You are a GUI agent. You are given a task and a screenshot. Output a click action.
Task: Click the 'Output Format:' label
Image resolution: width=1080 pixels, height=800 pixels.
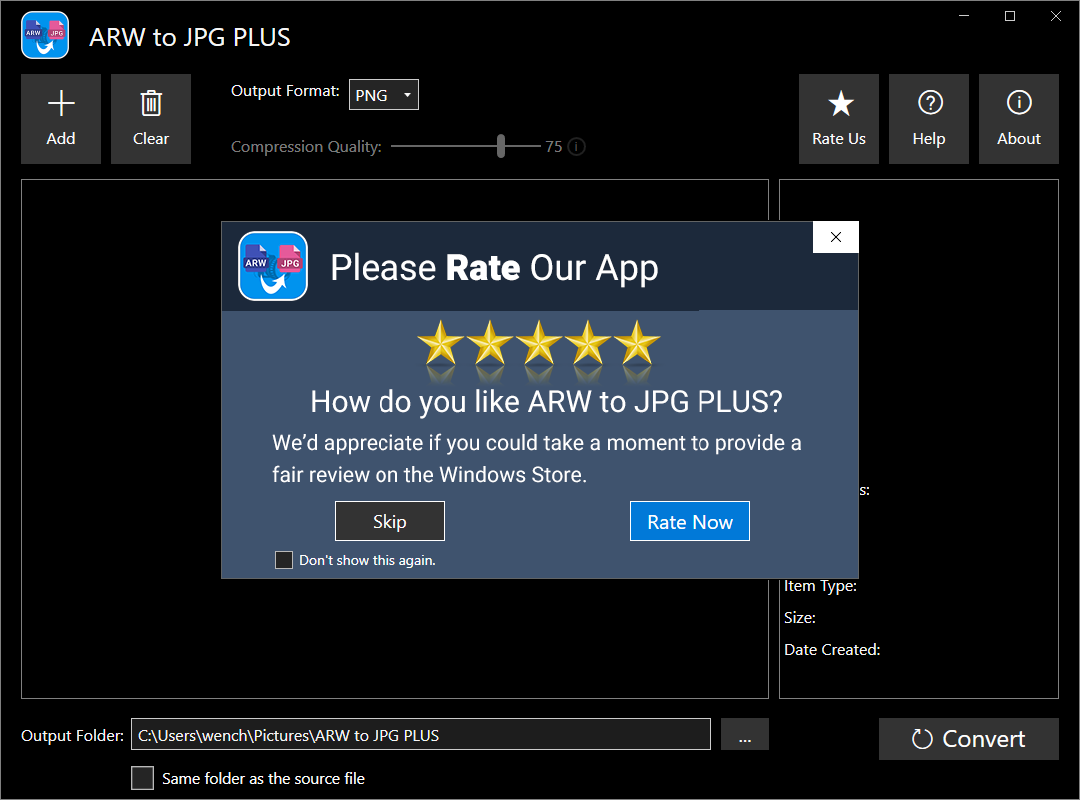(285, 91)
